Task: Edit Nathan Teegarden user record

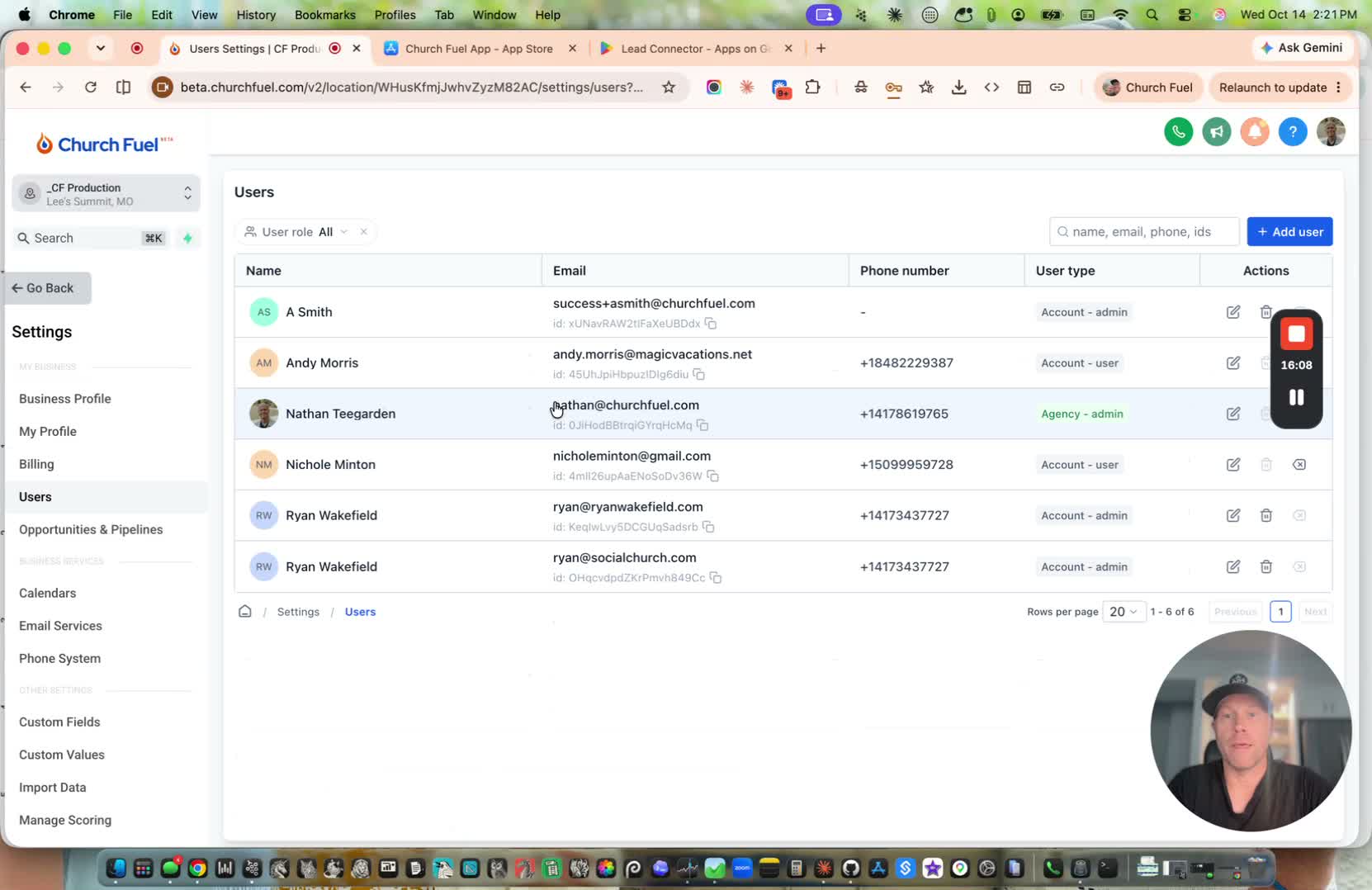Action: [x=1232, y=414]
